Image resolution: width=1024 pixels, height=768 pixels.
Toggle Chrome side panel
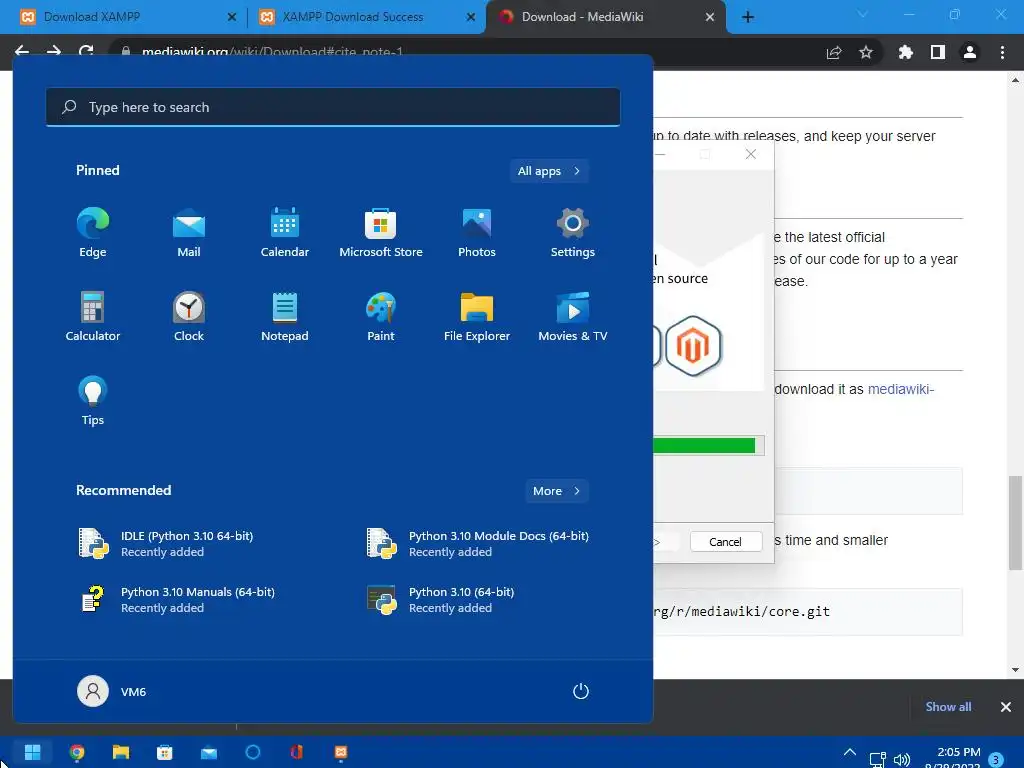938,52
